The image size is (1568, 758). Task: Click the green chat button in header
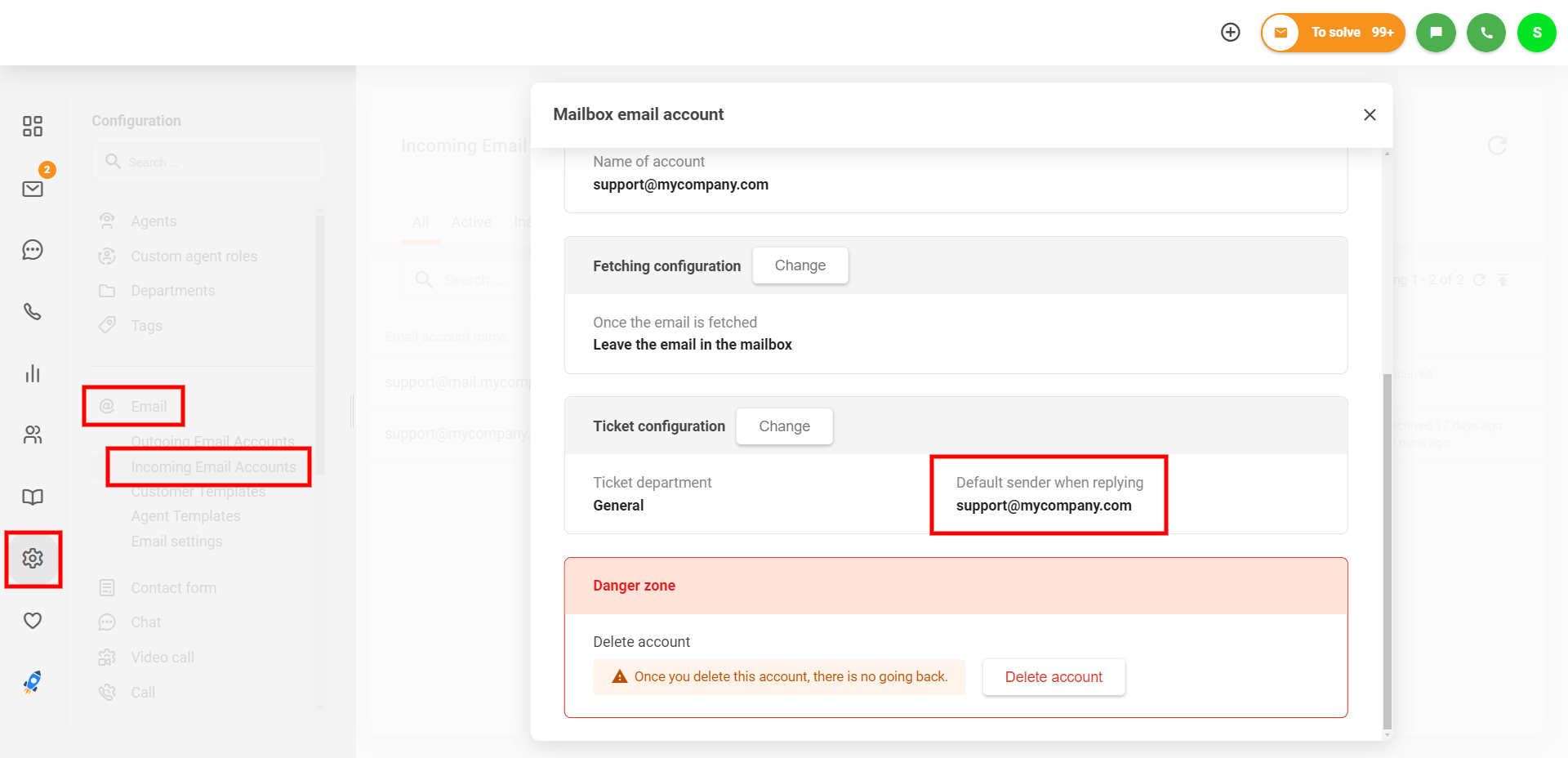[1436, 33]
